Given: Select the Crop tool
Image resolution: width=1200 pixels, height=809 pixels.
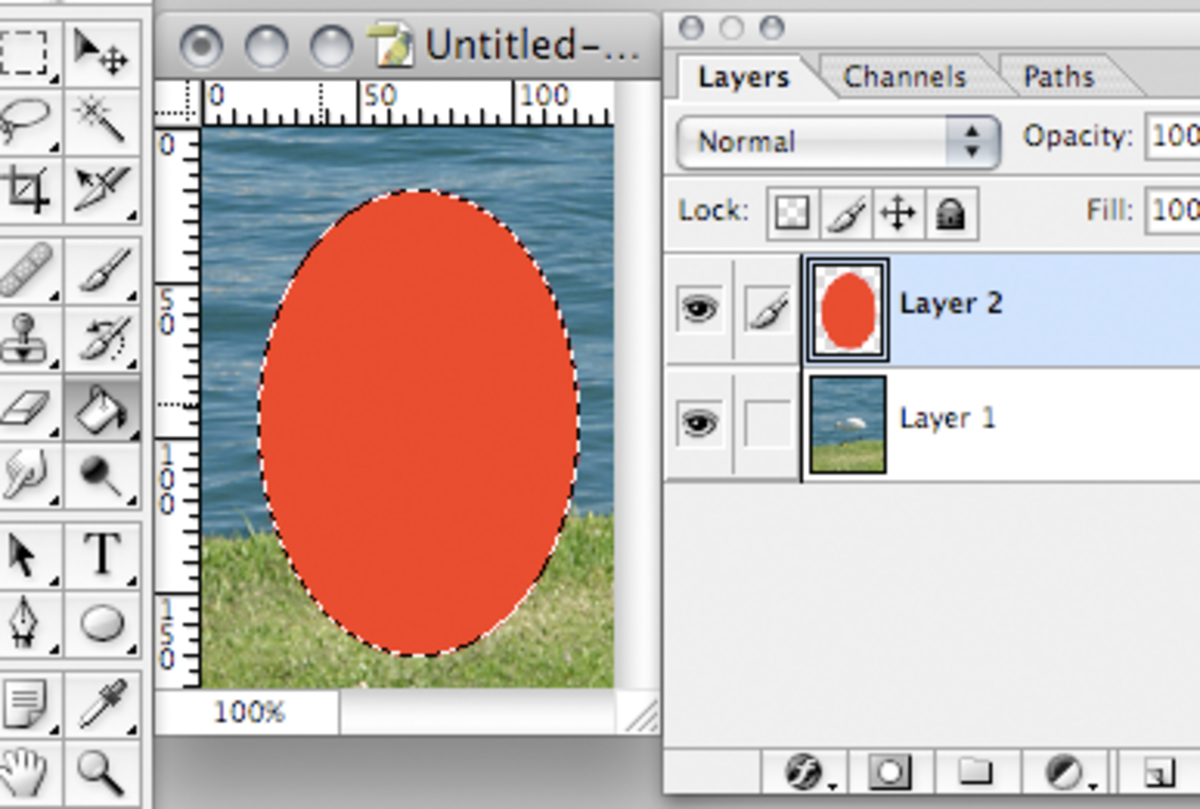Looking at the screenshot, I should tap(28, 188).
